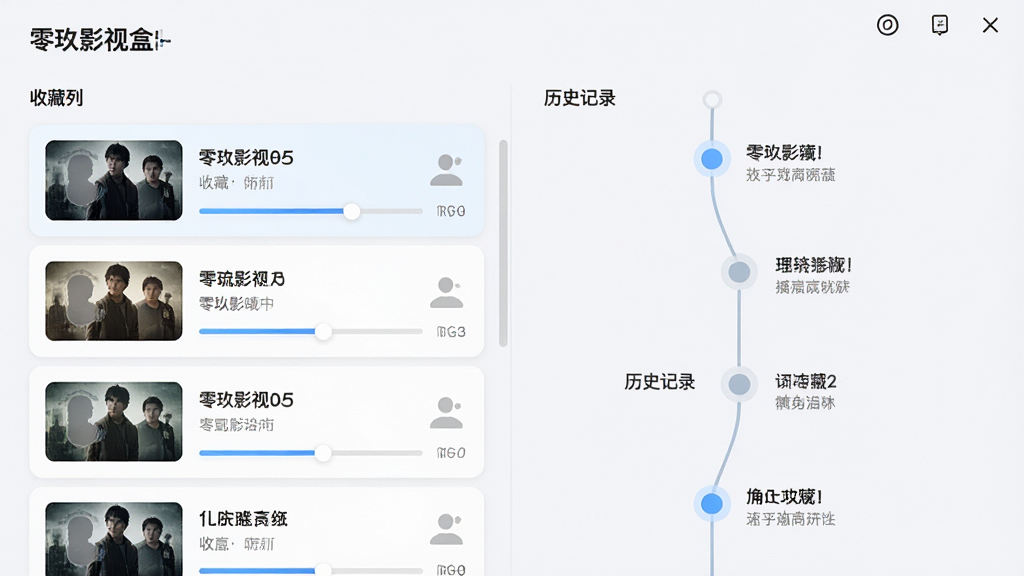Click the 历史记录 heading at top of timeline

pyautogui.click(x=580, y=98)
